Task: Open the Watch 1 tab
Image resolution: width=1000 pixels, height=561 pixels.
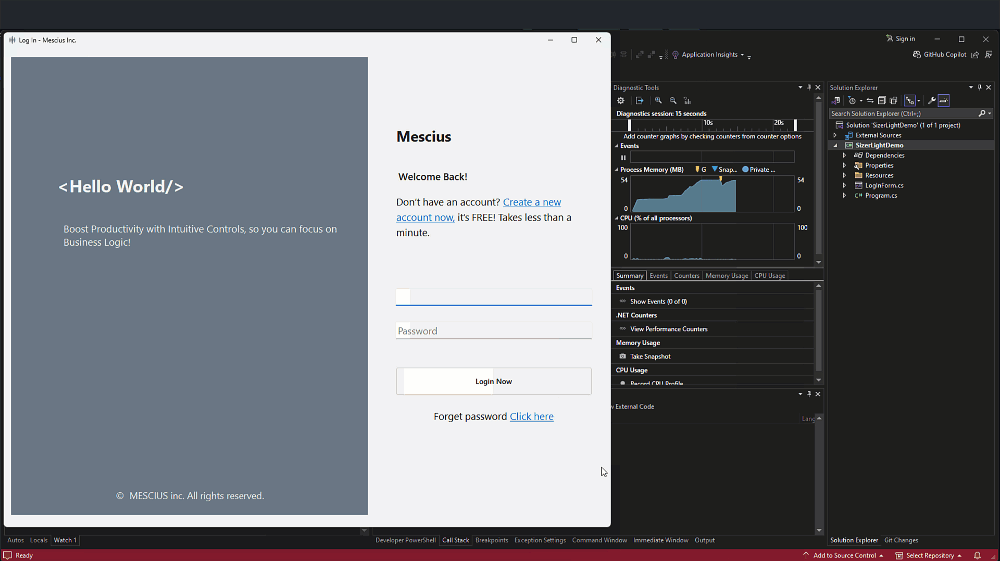Action: coord(65,540)
